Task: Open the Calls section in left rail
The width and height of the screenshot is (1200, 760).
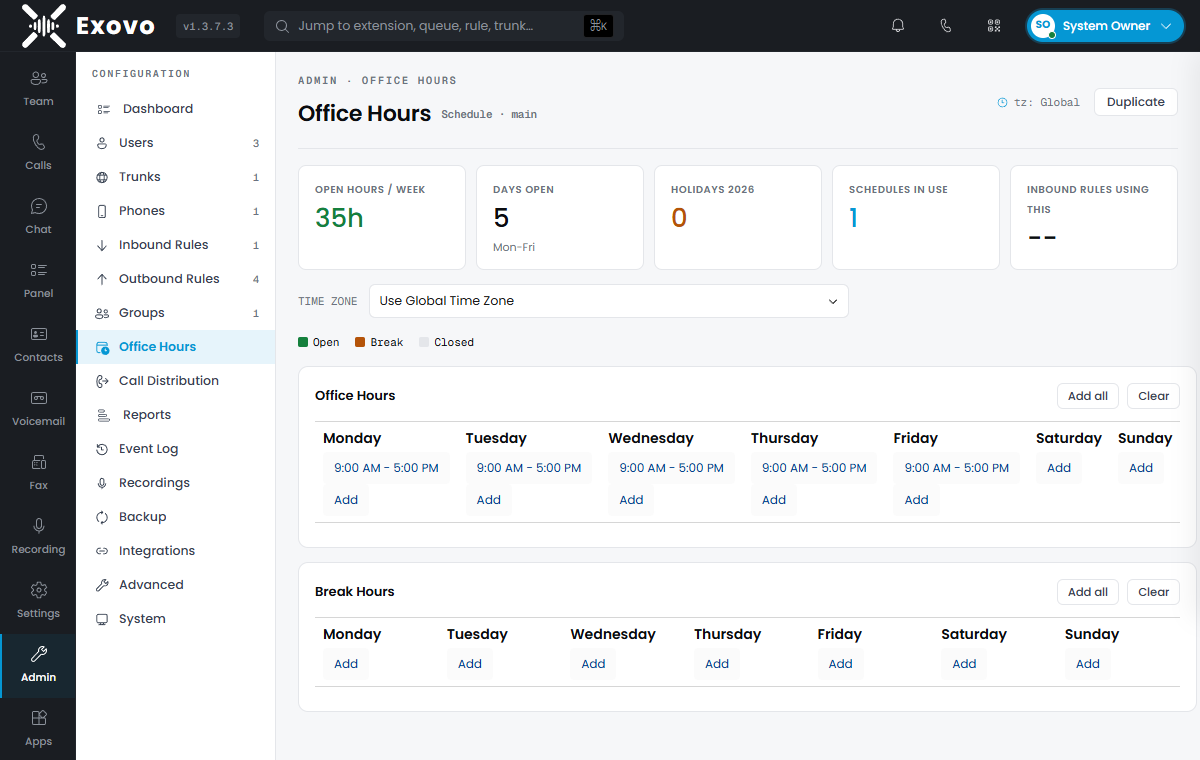Action: pos(38,152)
